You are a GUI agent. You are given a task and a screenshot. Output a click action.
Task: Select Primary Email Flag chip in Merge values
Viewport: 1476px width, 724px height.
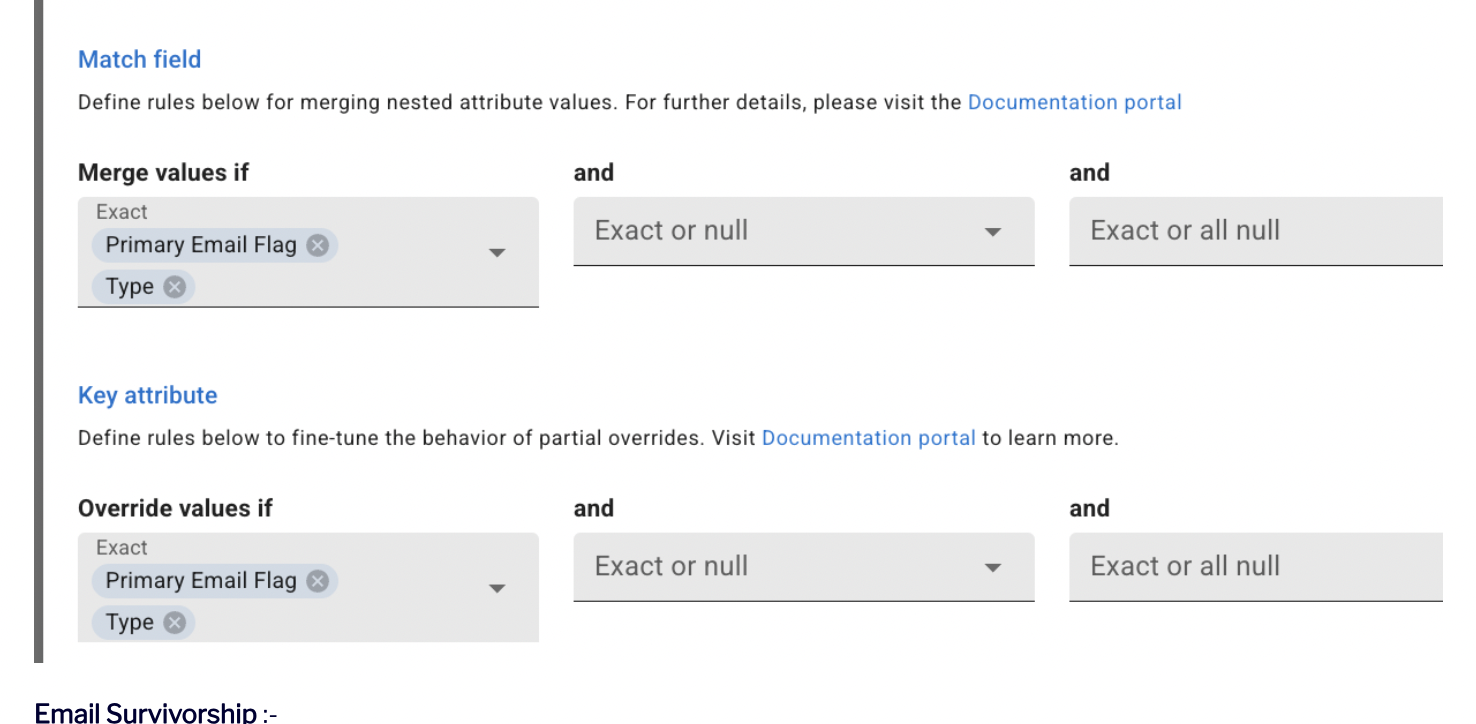pyautogui.click(x=201, y=245)
